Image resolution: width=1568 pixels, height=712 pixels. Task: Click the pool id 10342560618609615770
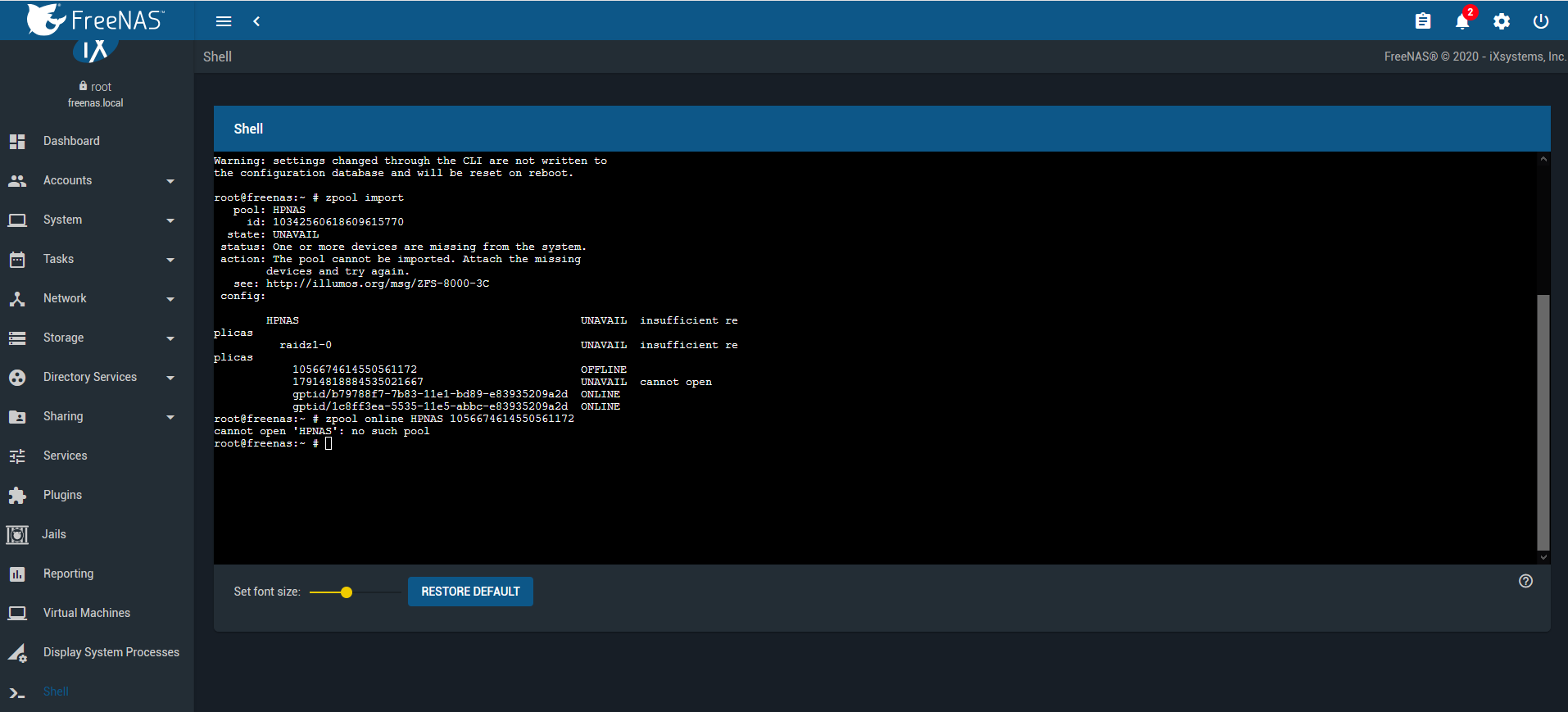pos(338,222)
